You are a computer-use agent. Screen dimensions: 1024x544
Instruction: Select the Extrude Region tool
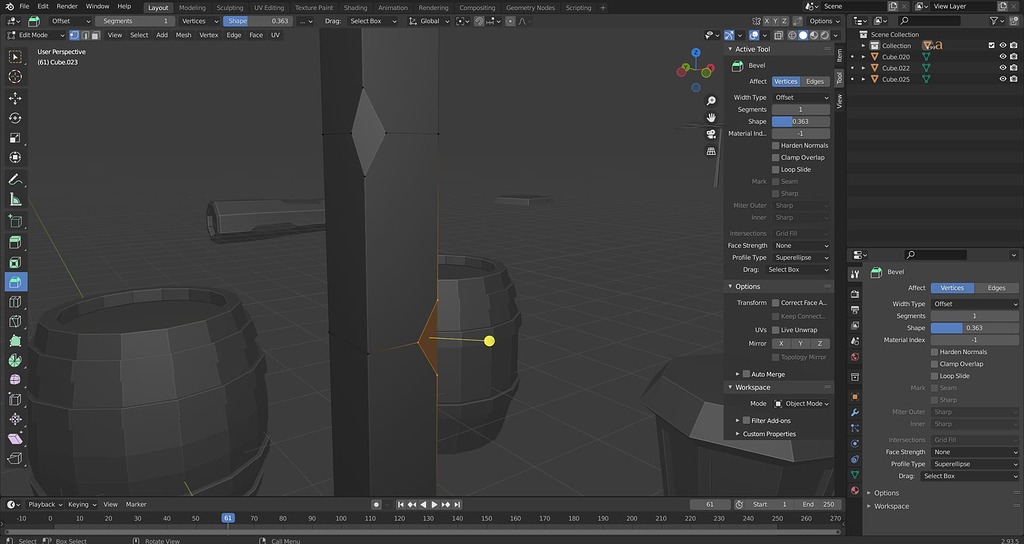(15, 242)
